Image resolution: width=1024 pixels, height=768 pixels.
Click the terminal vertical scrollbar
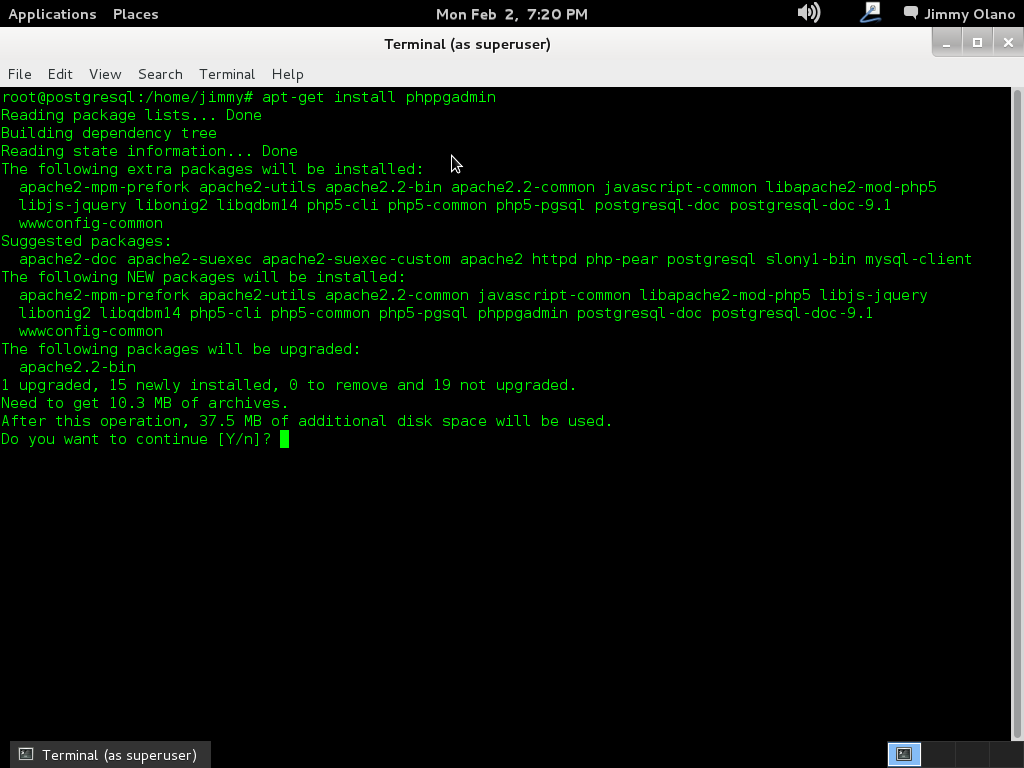pyautogui.click(x=1017, y=400)
